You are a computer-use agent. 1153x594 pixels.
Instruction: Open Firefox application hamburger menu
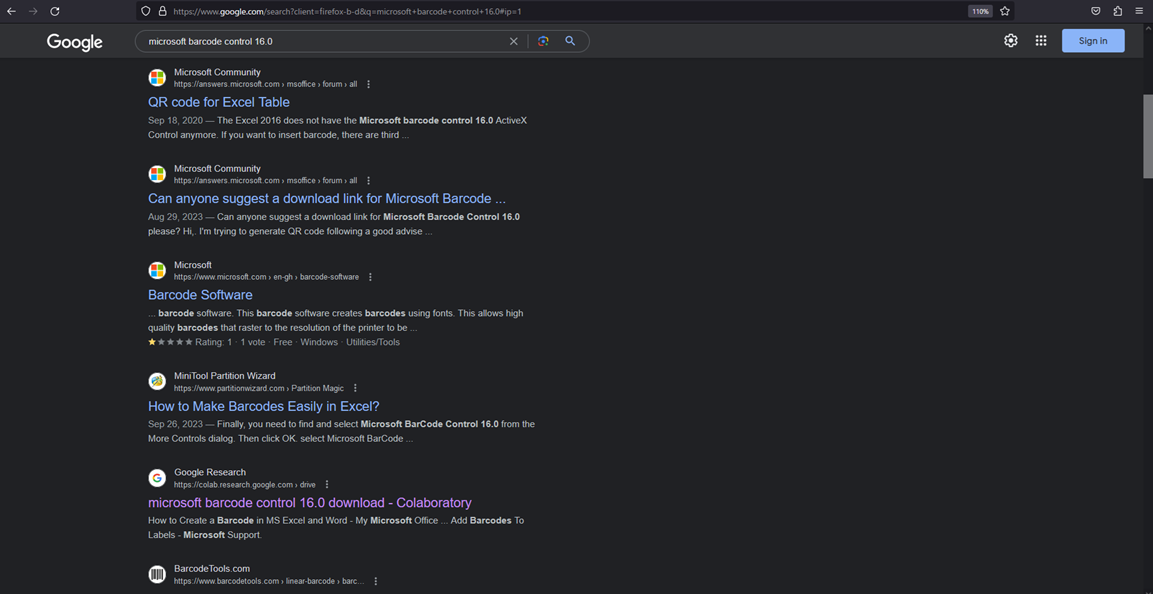[x=1139, y=11]
